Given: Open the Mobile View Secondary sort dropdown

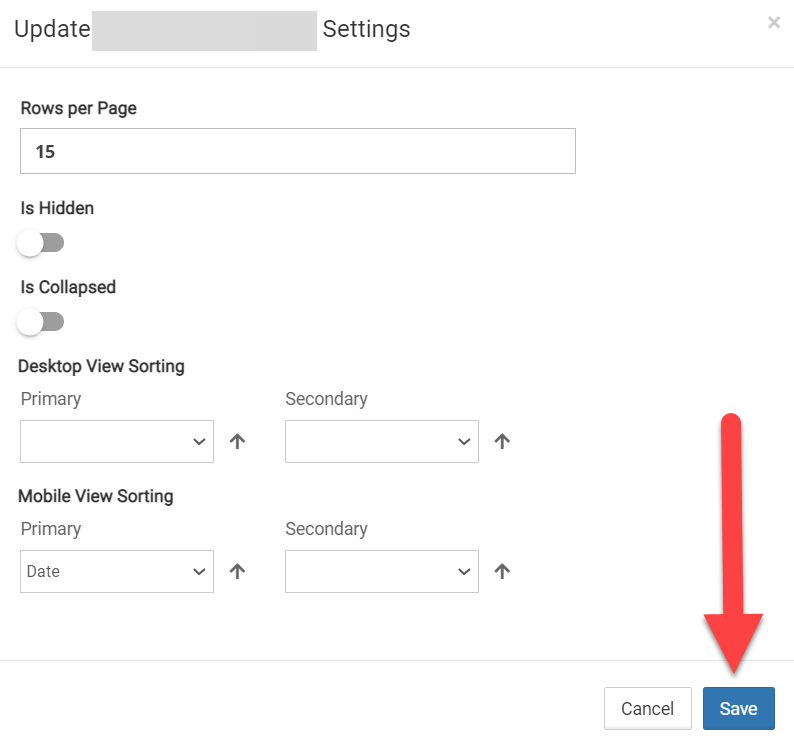Looking at the screenshot, I should click(382, 571).
